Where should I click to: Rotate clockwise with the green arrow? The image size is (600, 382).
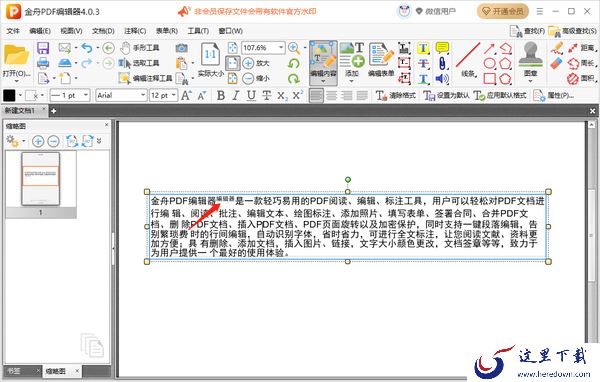pos(293,78)
